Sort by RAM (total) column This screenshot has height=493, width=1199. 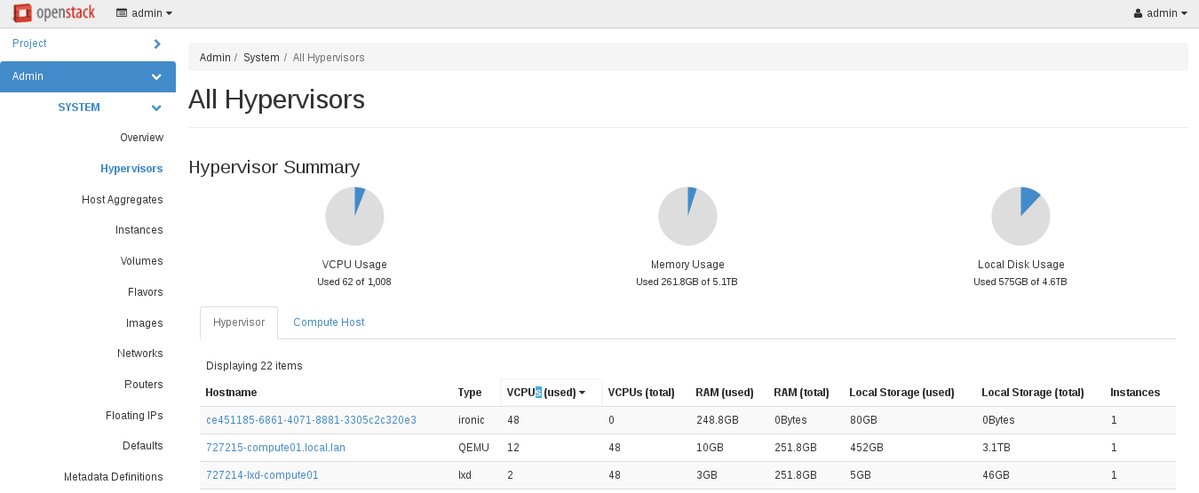tap(801, 393)
